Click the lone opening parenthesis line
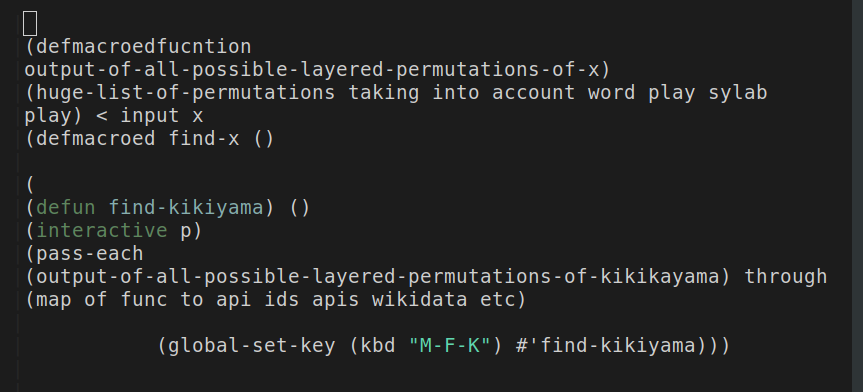This screenshot has height=392, width=863. click(x=30, y=184)
